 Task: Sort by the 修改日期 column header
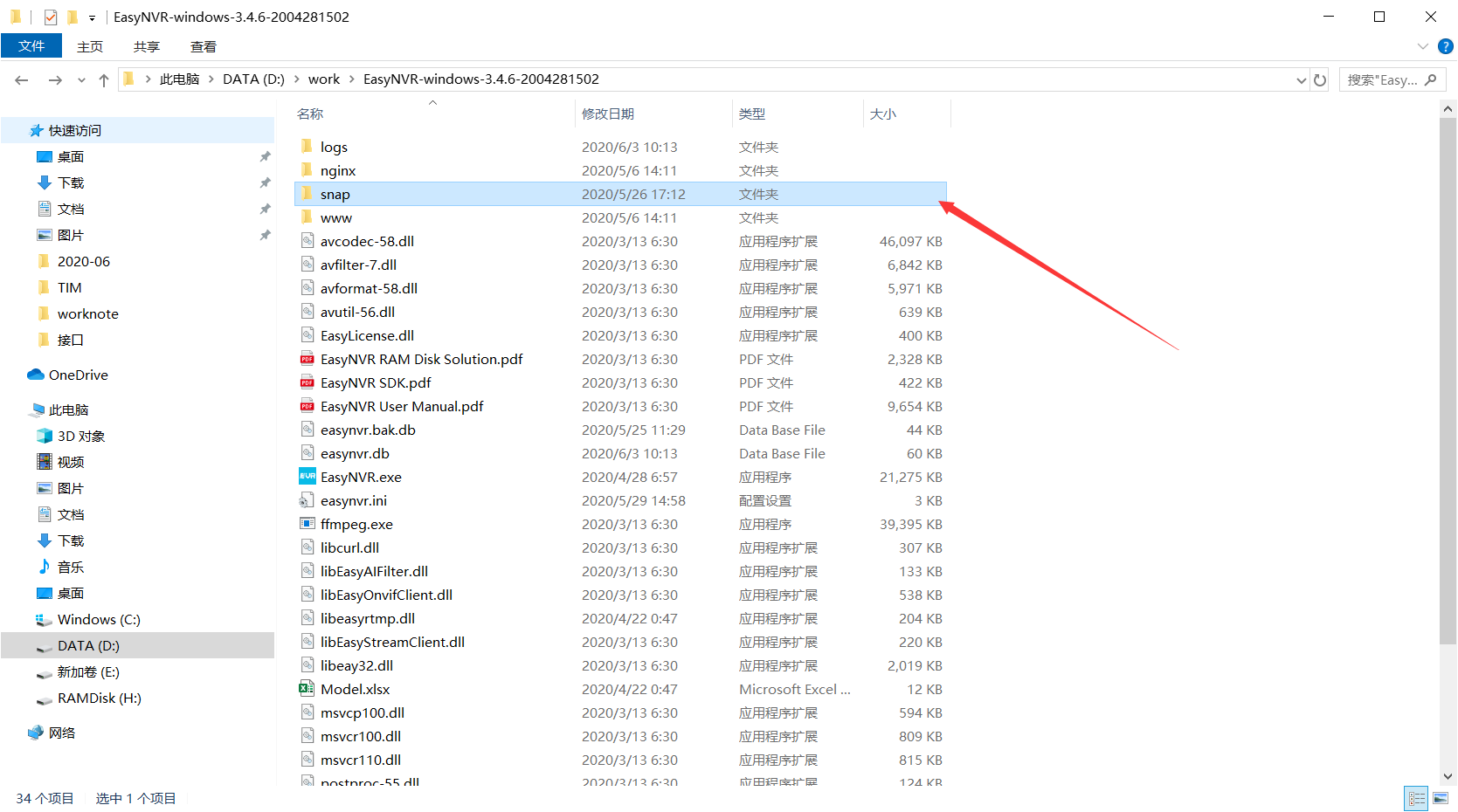tap(608, 114)
